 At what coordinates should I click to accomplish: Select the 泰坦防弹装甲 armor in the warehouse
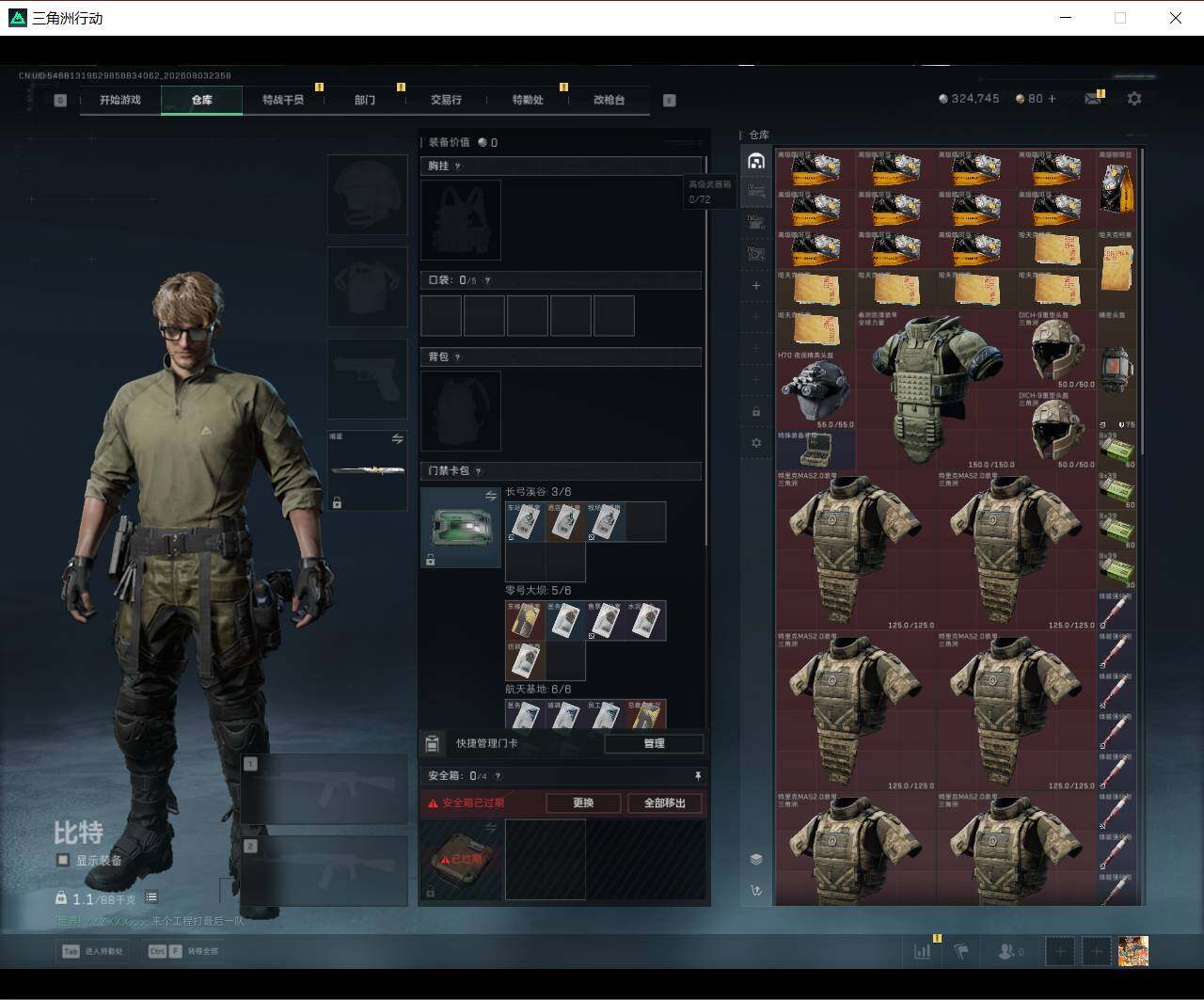tap(936, 390)
